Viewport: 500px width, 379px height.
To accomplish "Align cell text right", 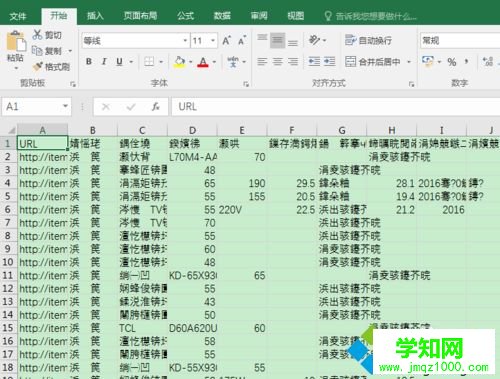I will (293, 61).
